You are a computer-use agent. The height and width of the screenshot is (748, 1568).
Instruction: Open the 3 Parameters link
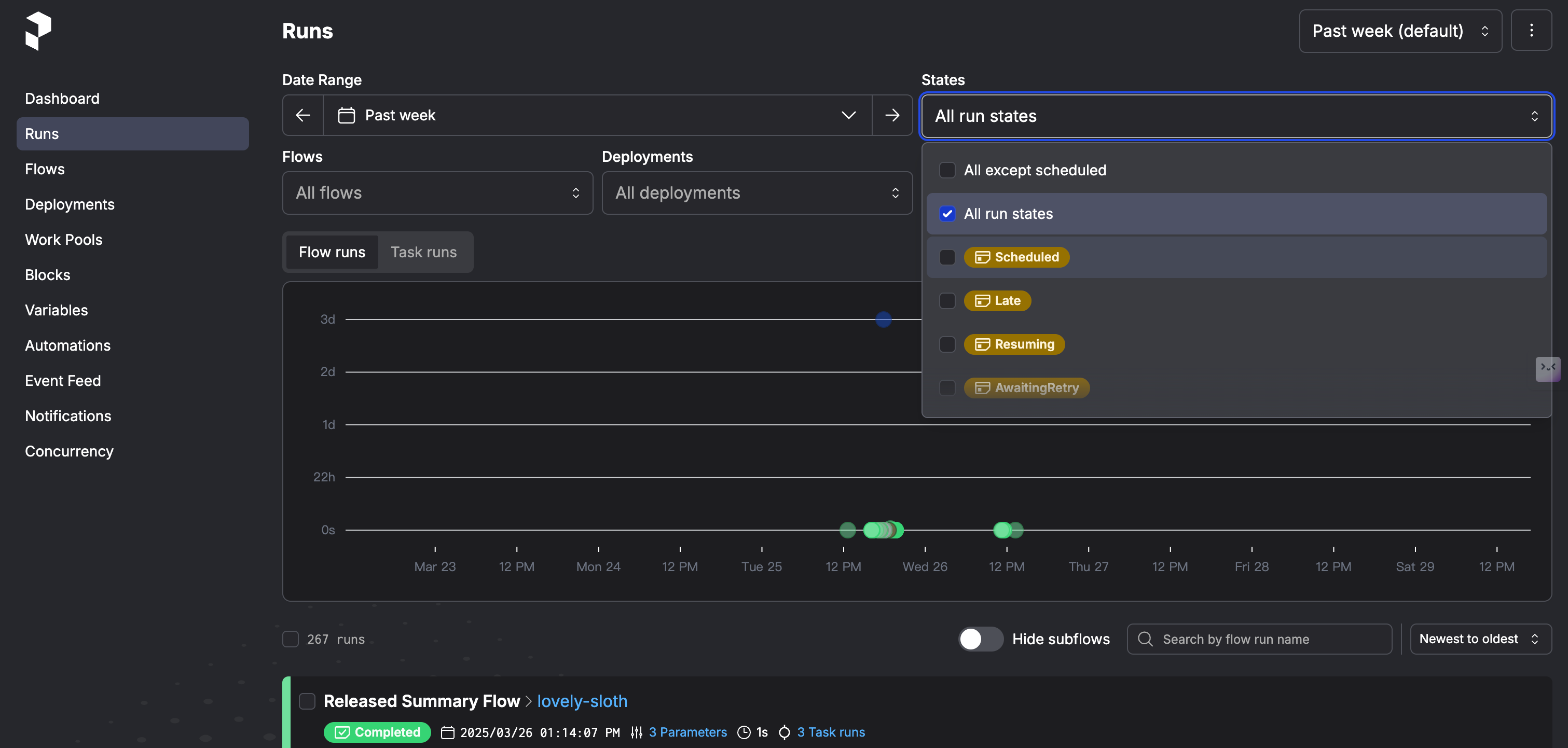click(x=687, y=732)
